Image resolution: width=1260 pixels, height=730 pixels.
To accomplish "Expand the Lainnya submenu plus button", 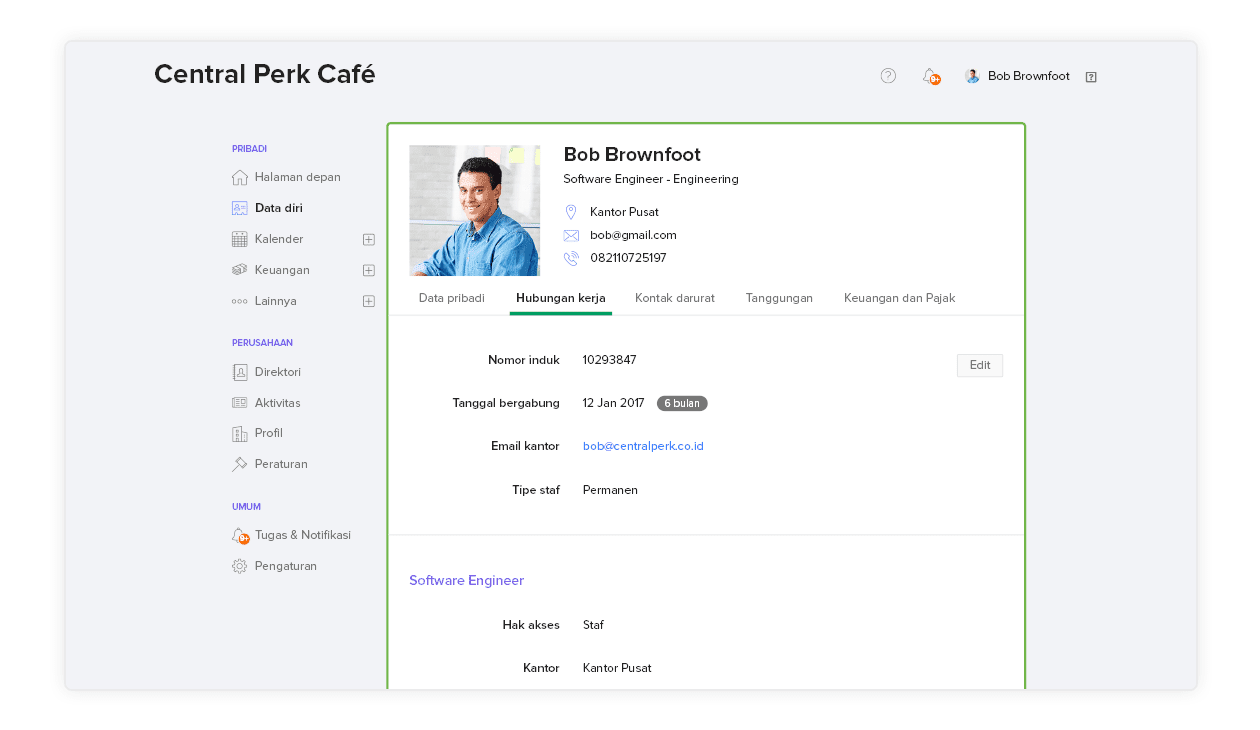I will pos(369,301).
